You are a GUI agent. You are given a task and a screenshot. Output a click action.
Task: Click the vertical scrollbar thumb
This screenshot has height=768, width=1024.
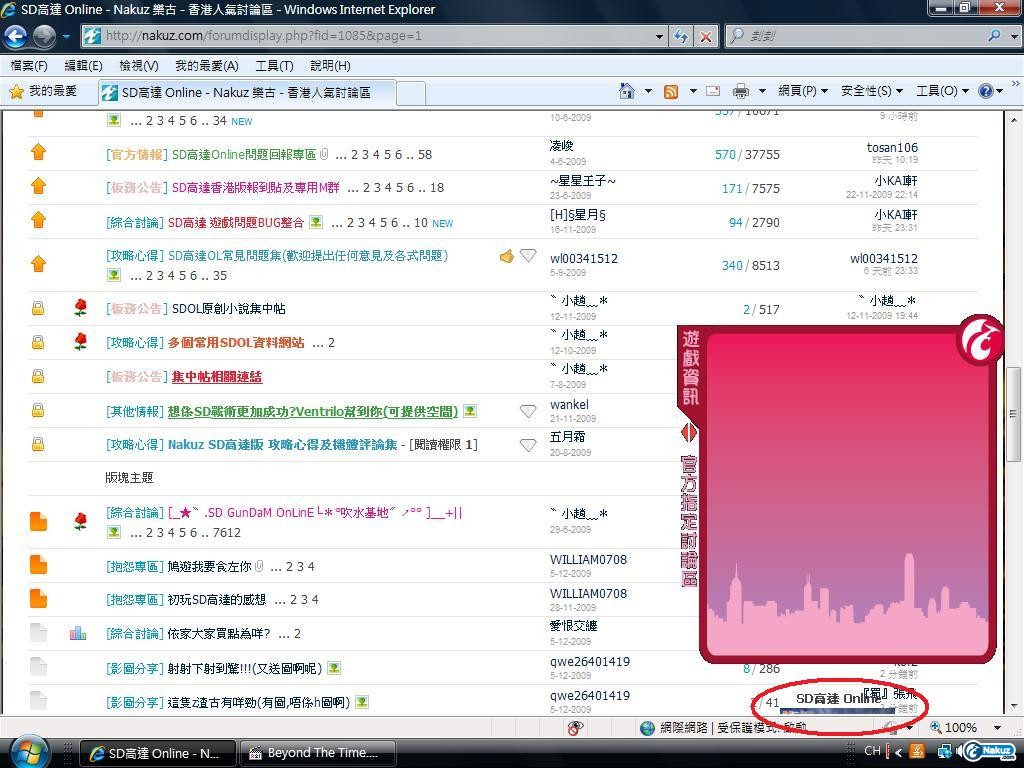point(1013,412)
